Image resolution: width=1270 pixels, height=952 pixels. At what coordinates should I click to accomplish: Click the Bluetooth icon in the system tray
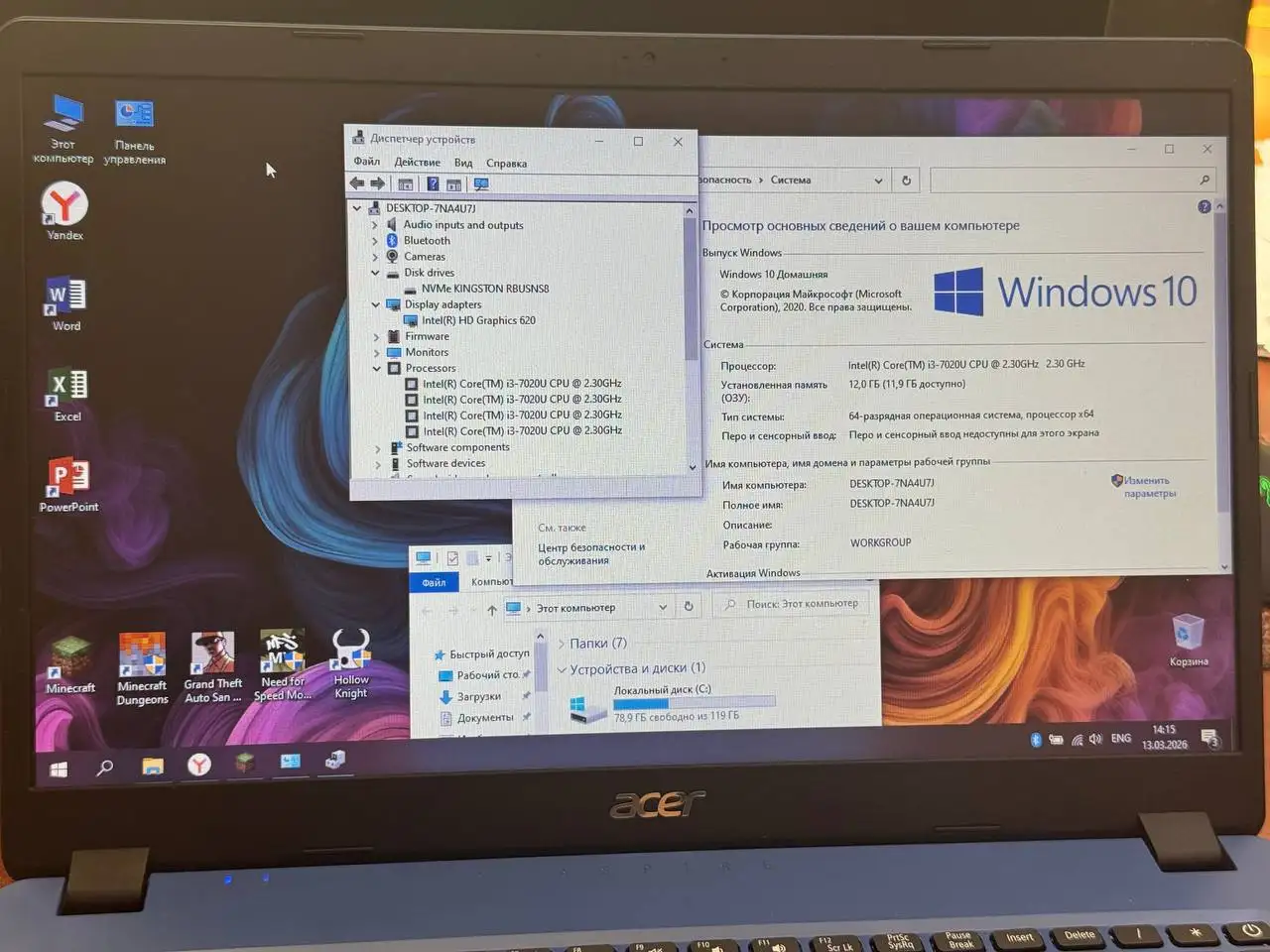coord(1034,739)
